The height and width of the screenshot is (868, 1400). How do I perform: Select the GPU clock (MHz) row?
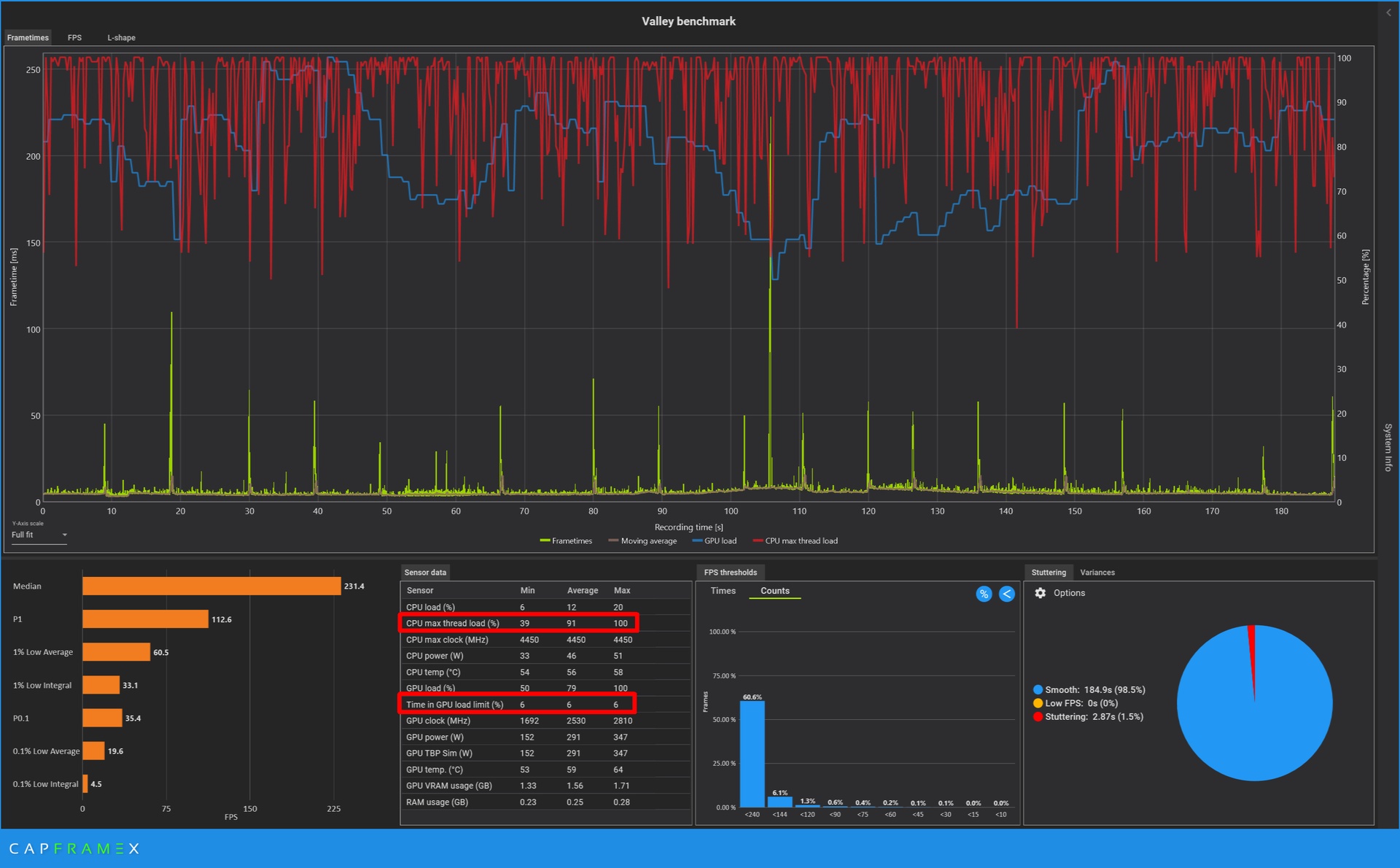pos(545,721)
